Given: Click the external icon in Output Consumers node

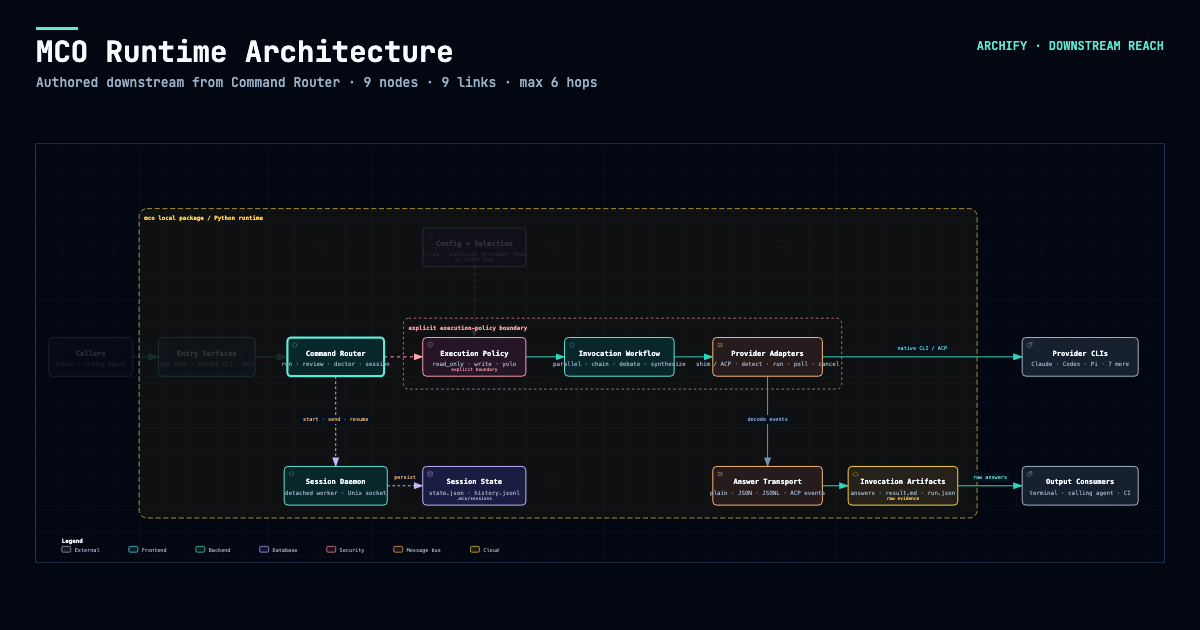Looking at the screenshot, I should click(1029, 473).
